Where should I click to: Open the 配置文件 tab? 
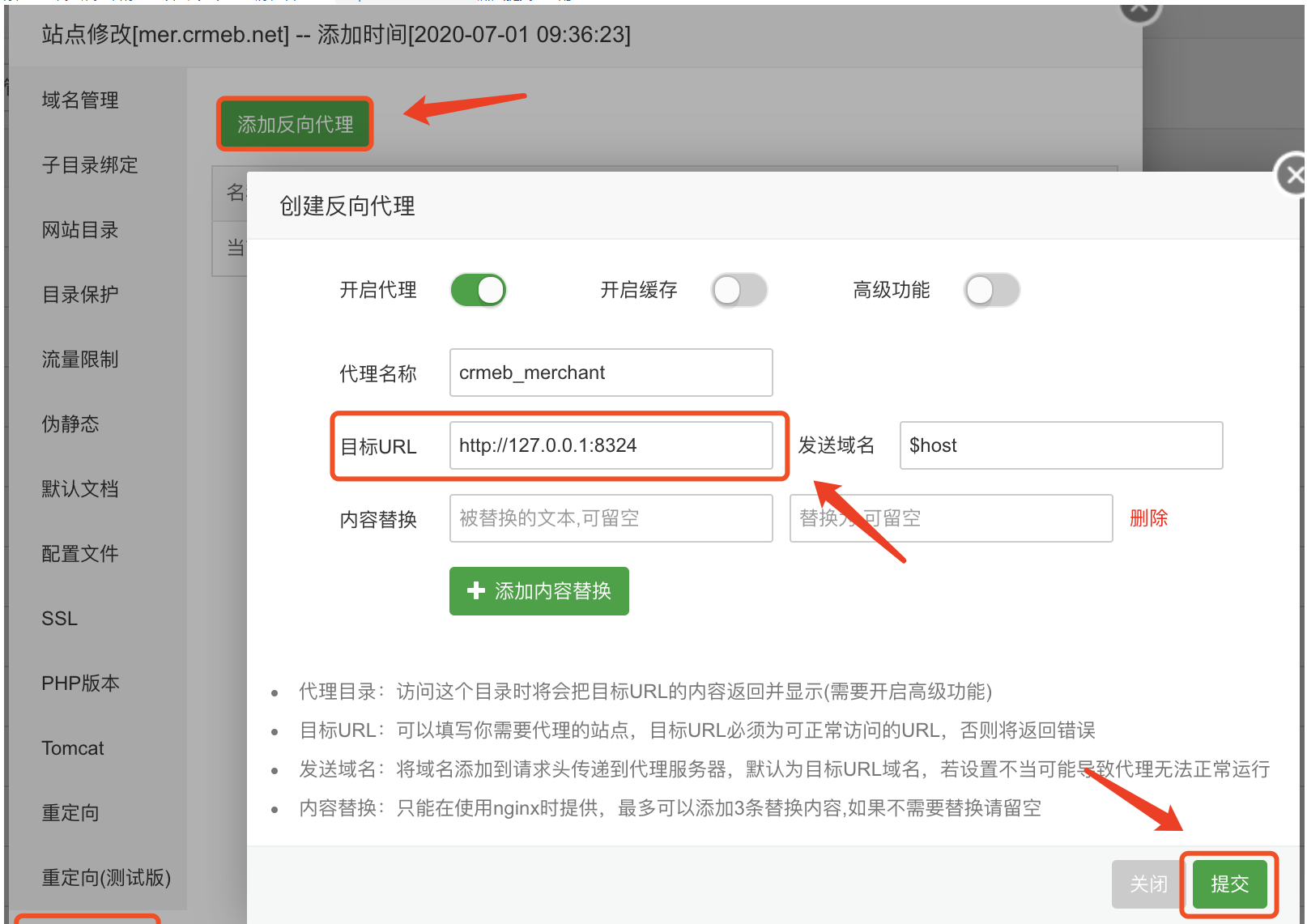(x=80, y=554)
